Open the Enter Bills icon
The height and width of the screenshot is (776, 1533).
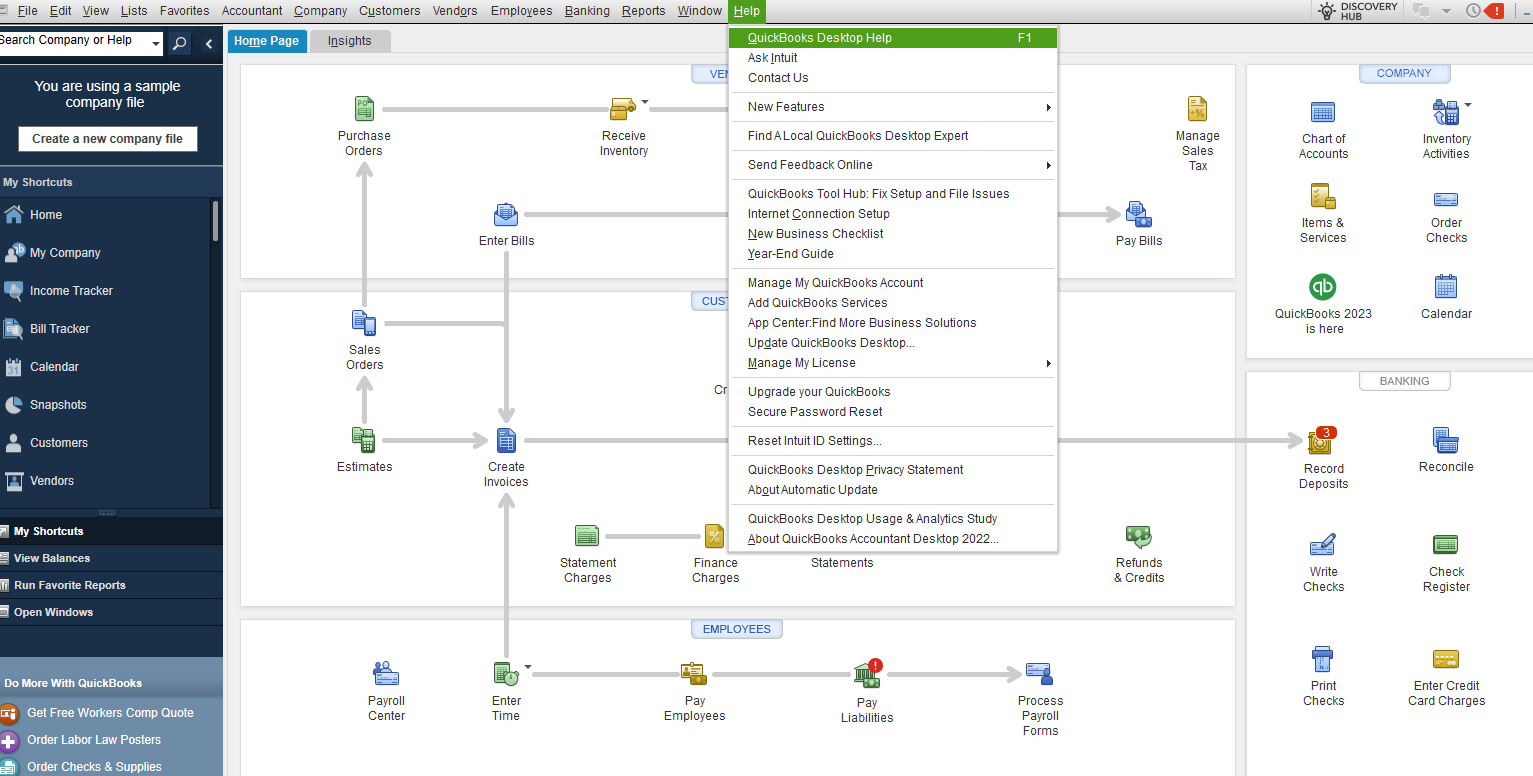(506, 215)
